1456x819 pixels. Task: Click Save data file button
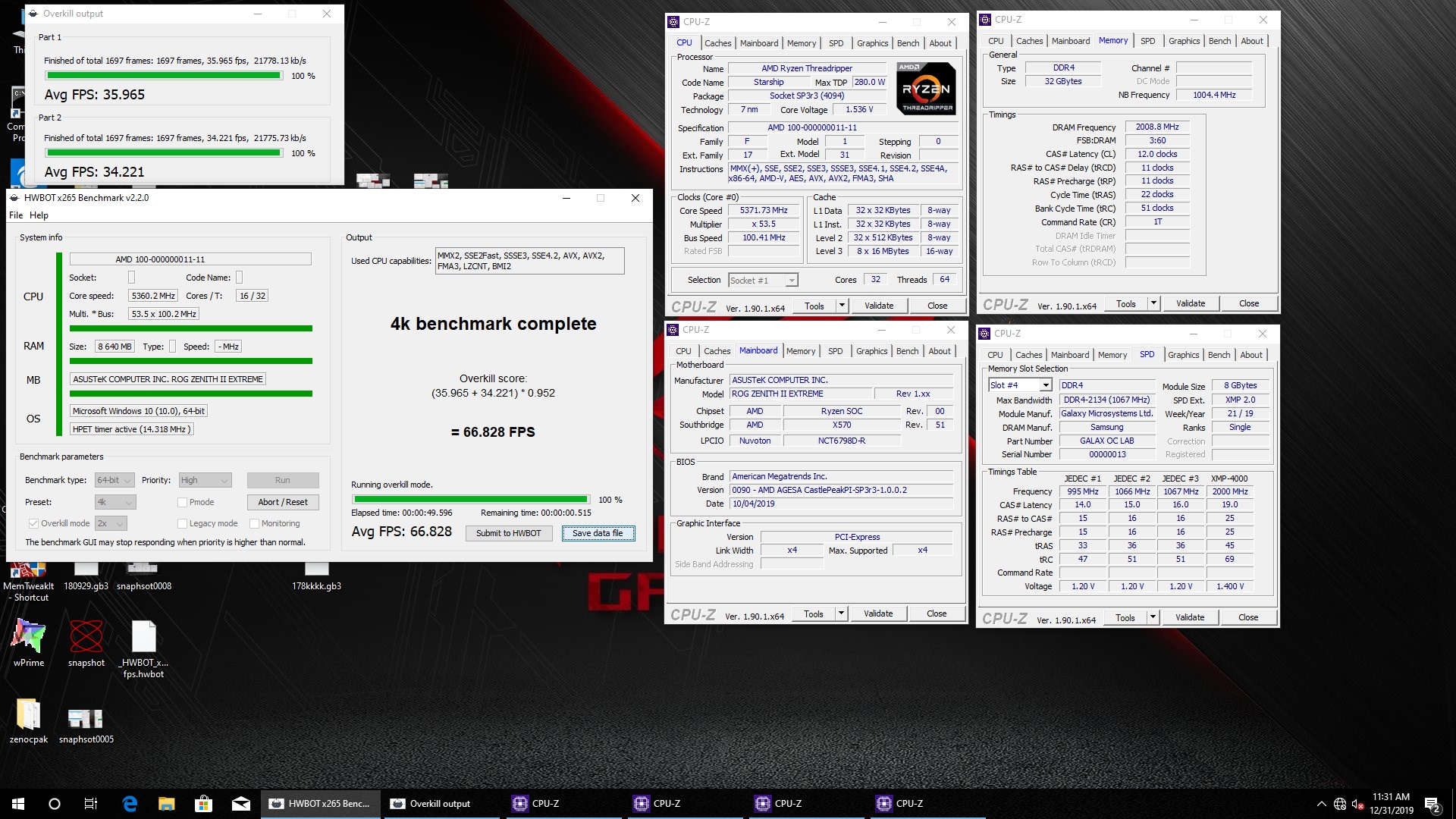click(x=598, y=533)
